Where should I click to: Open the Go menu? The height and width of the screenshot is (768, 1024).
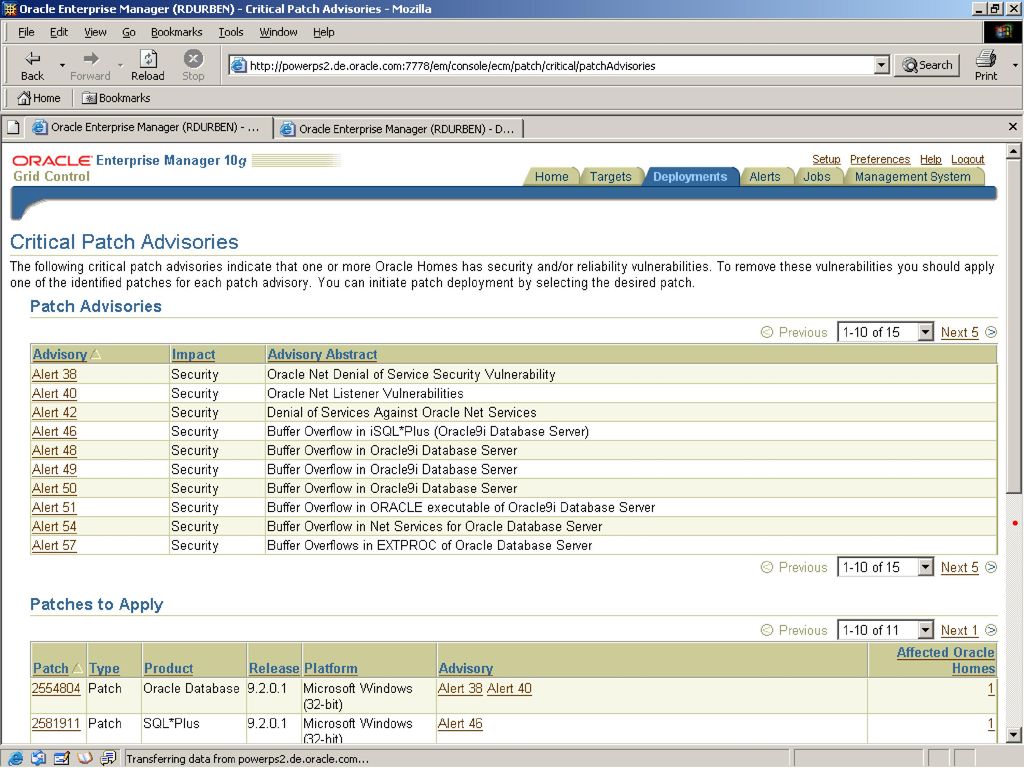(x=129, y=32)
